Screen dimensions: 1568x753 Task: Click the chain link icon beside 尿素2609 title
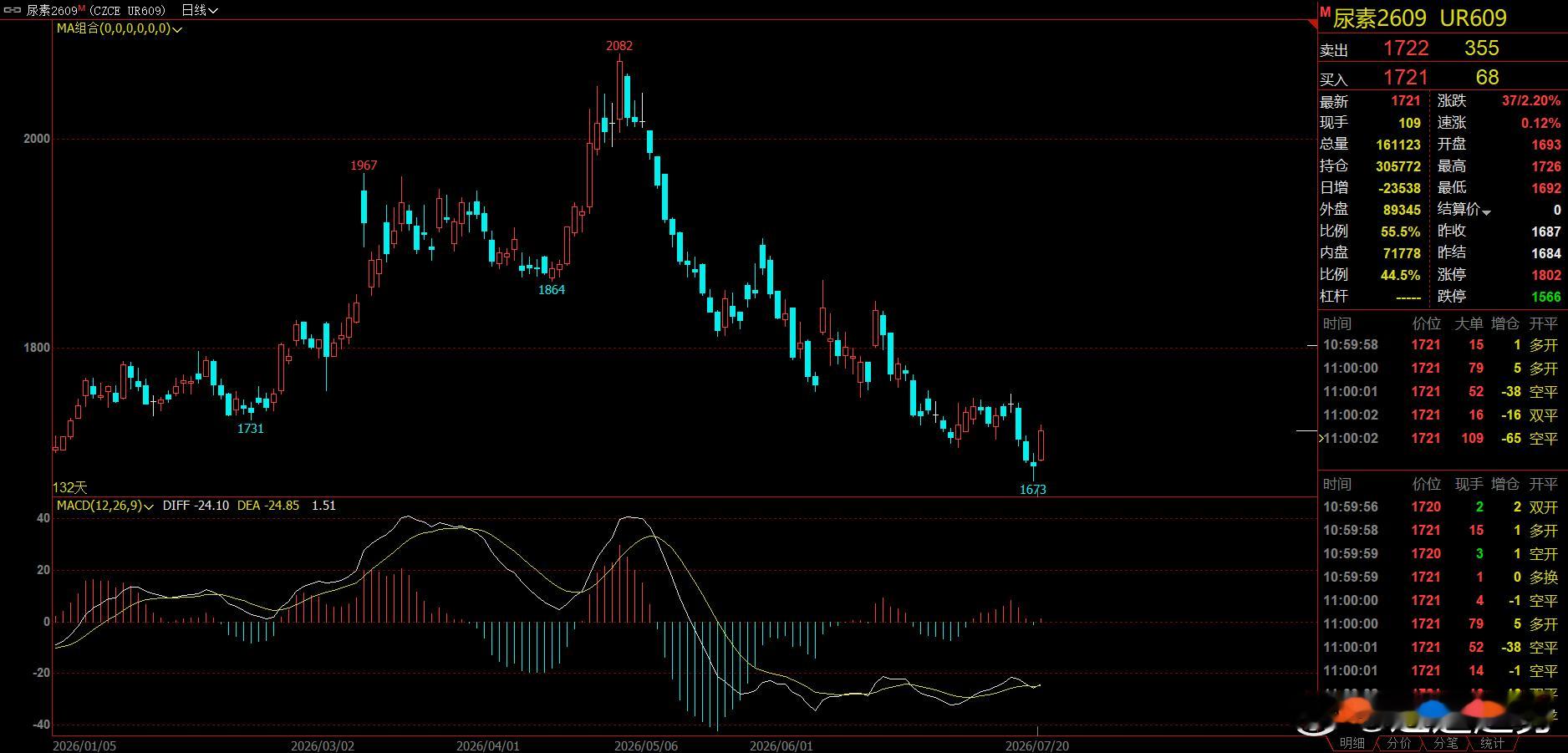coord(13,10)
